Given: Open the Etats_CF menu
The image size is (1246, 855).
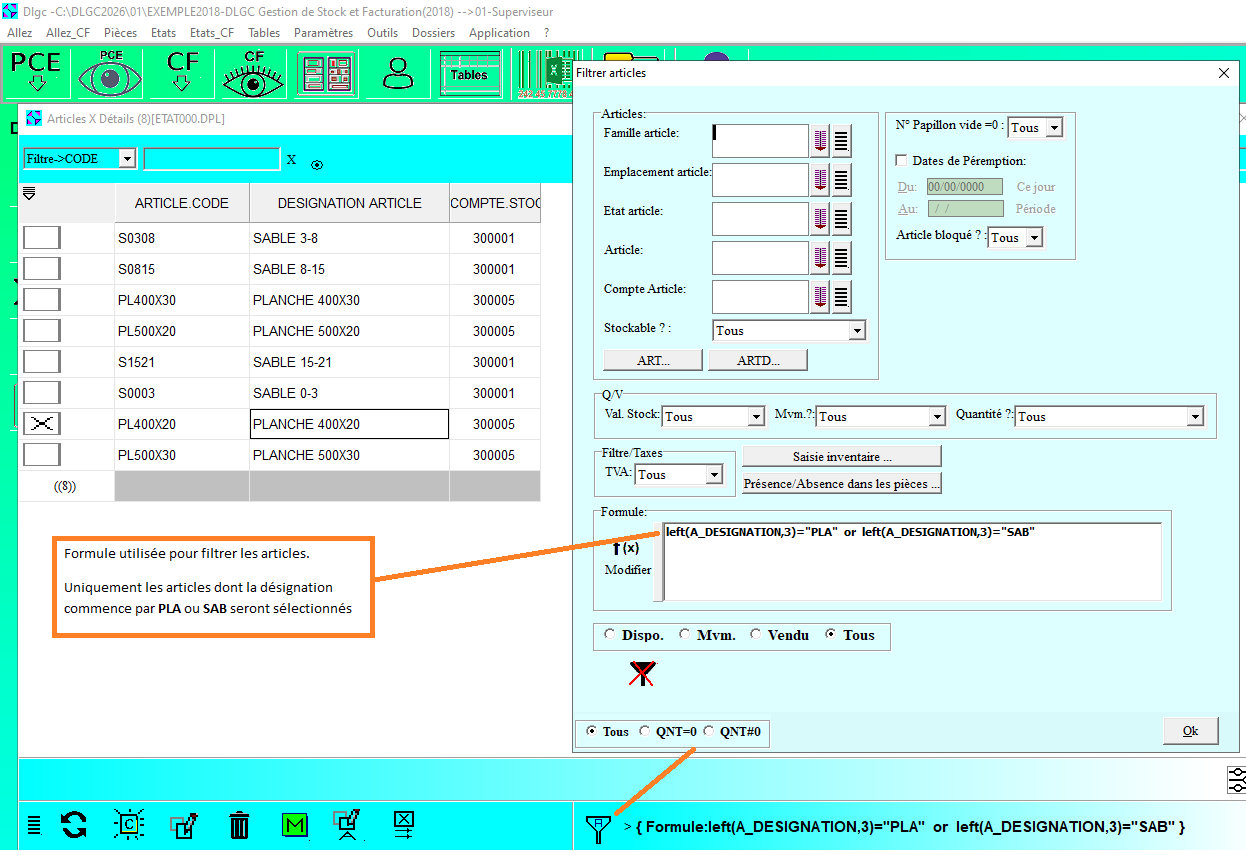Looking at the screenshot, I should 212,32.
